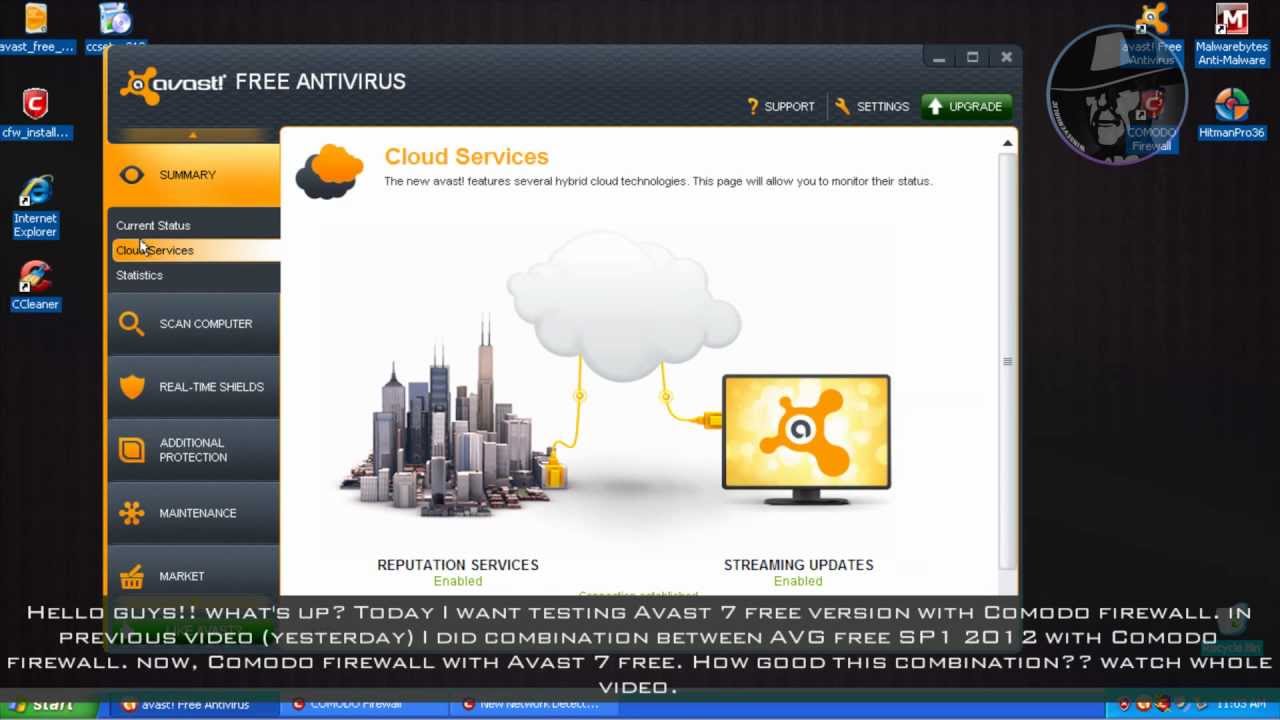Click the Summary eye icon
Viewport: 1280px width, 720px height.
coord(132,175)
